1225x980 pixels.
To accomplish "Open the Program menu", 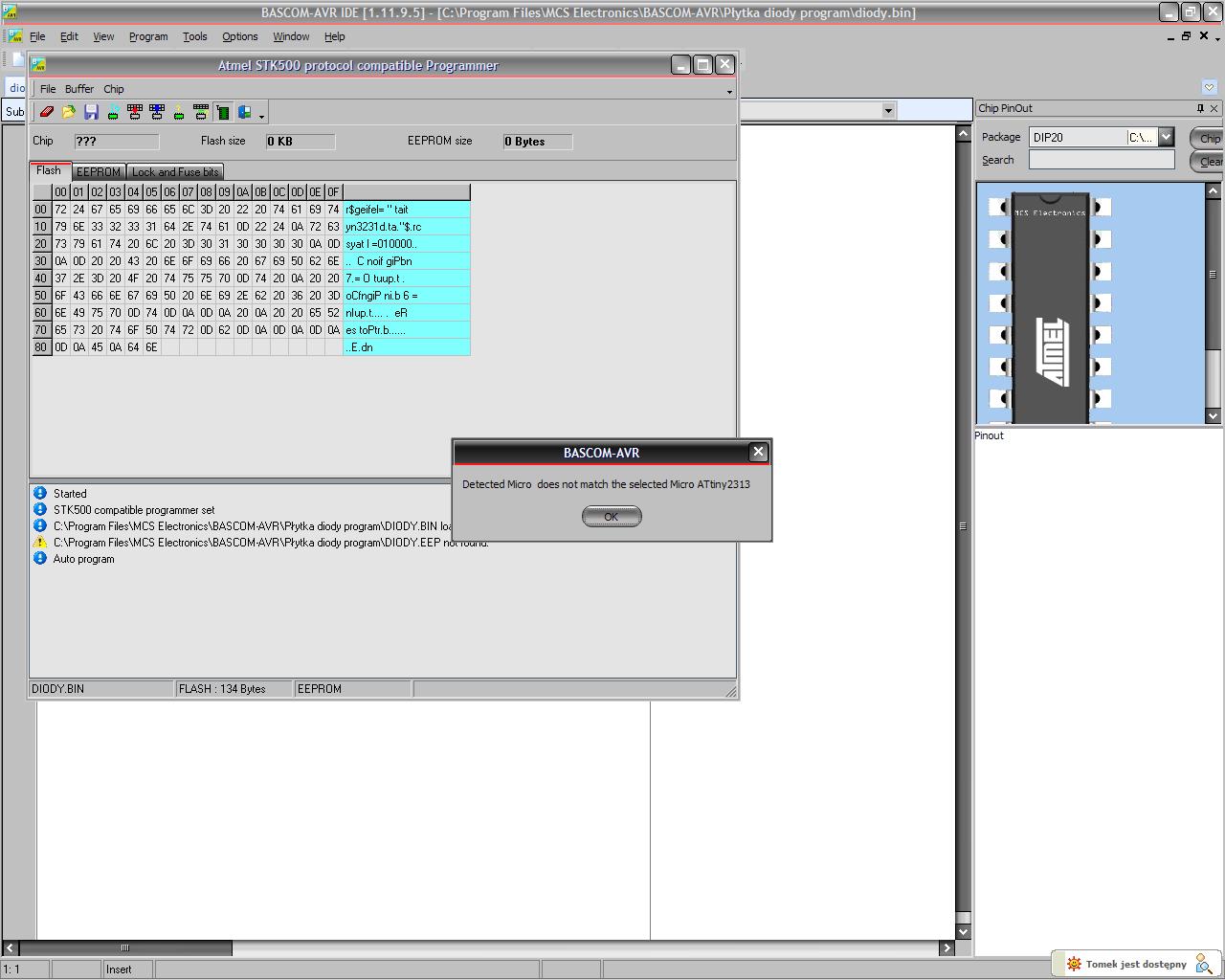I will click(148, 36).
